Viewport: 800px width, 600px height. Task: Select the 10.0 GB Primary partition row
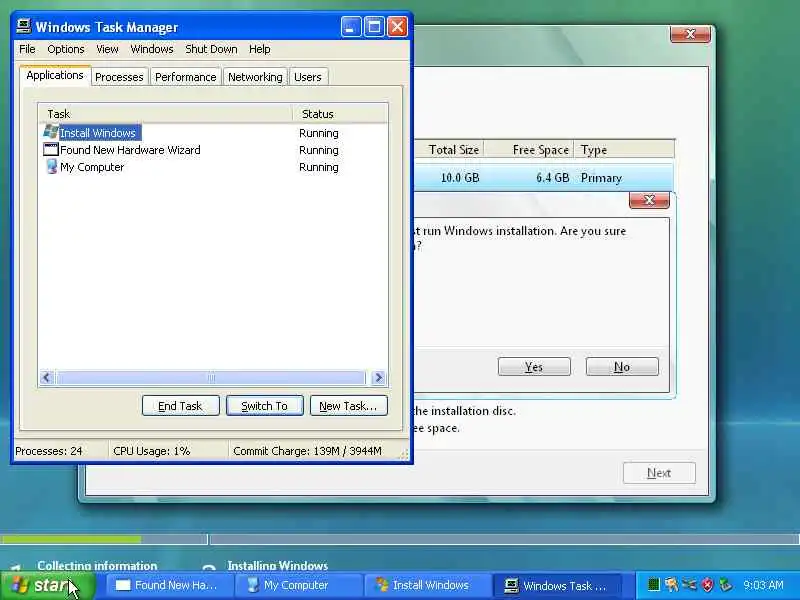544,178
